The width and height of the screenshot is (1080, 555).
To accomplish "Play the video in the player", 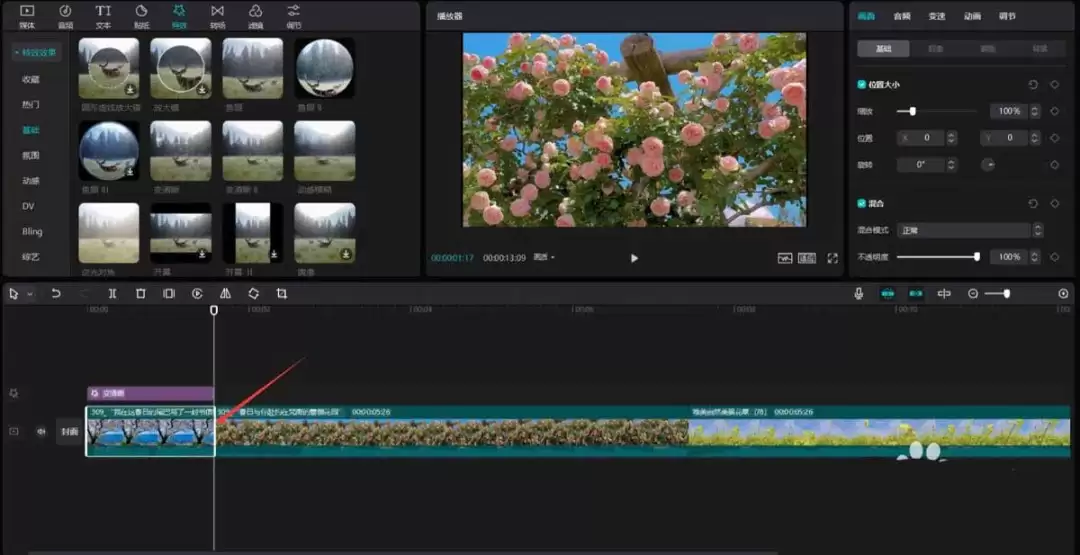I will click(634, 258).
